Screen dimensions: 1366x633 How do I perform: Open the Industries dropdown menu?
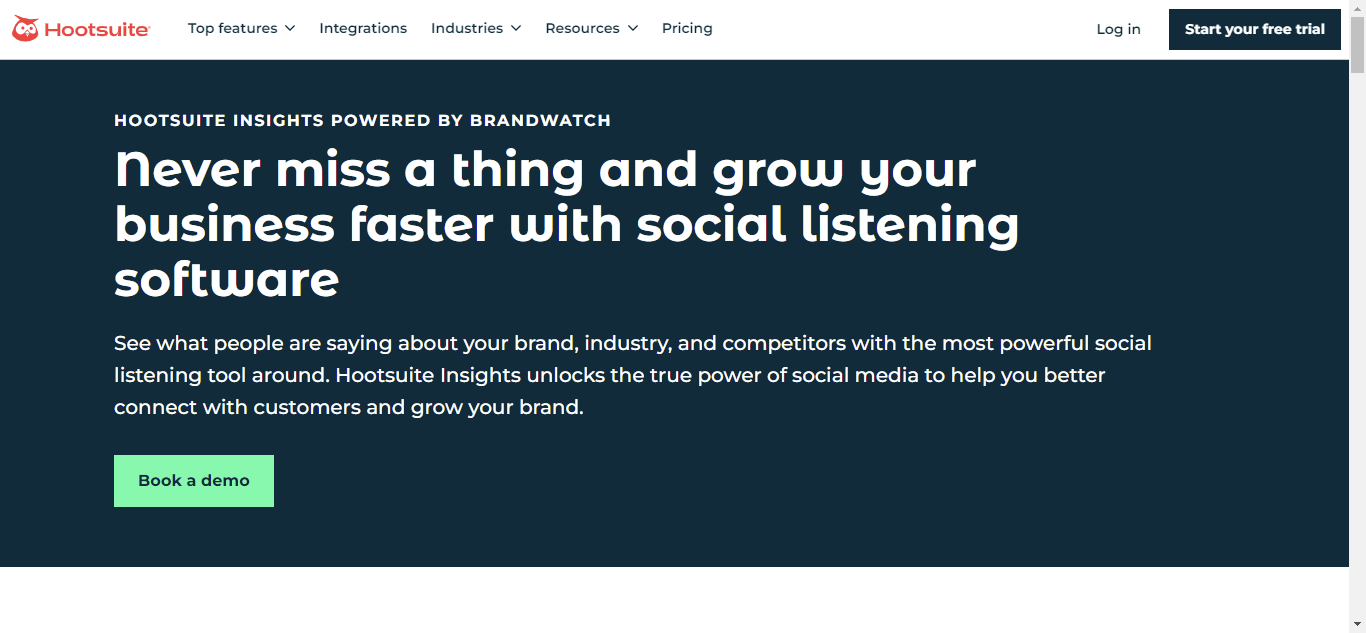coord(467,28)
